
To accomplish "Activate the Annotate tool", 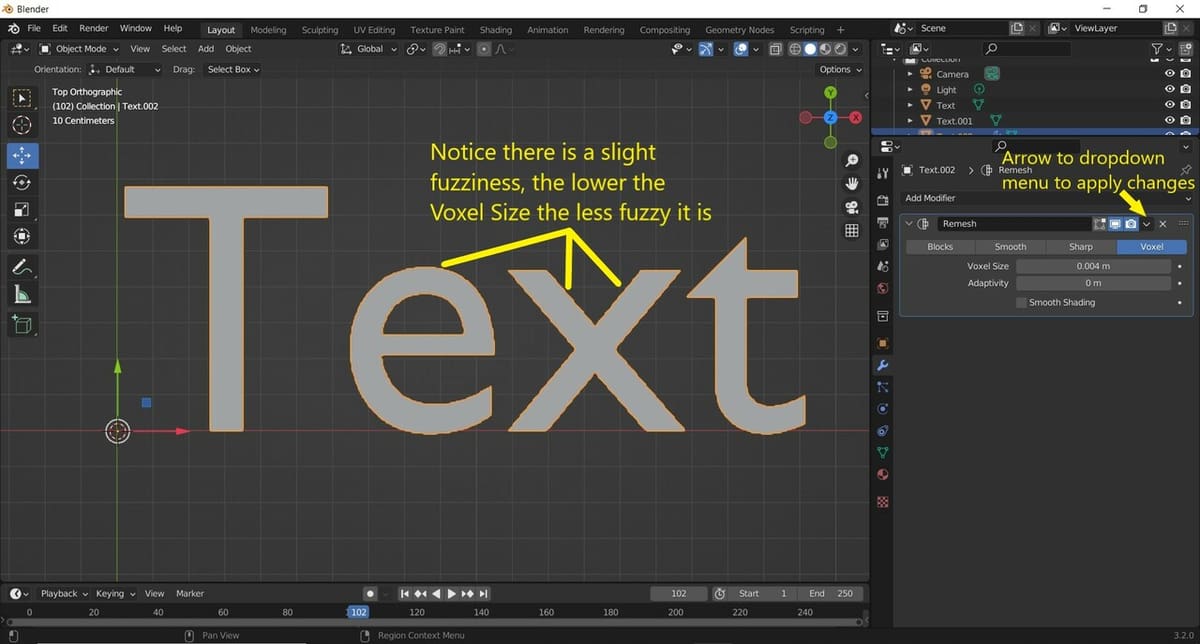I will pos(22,268).
